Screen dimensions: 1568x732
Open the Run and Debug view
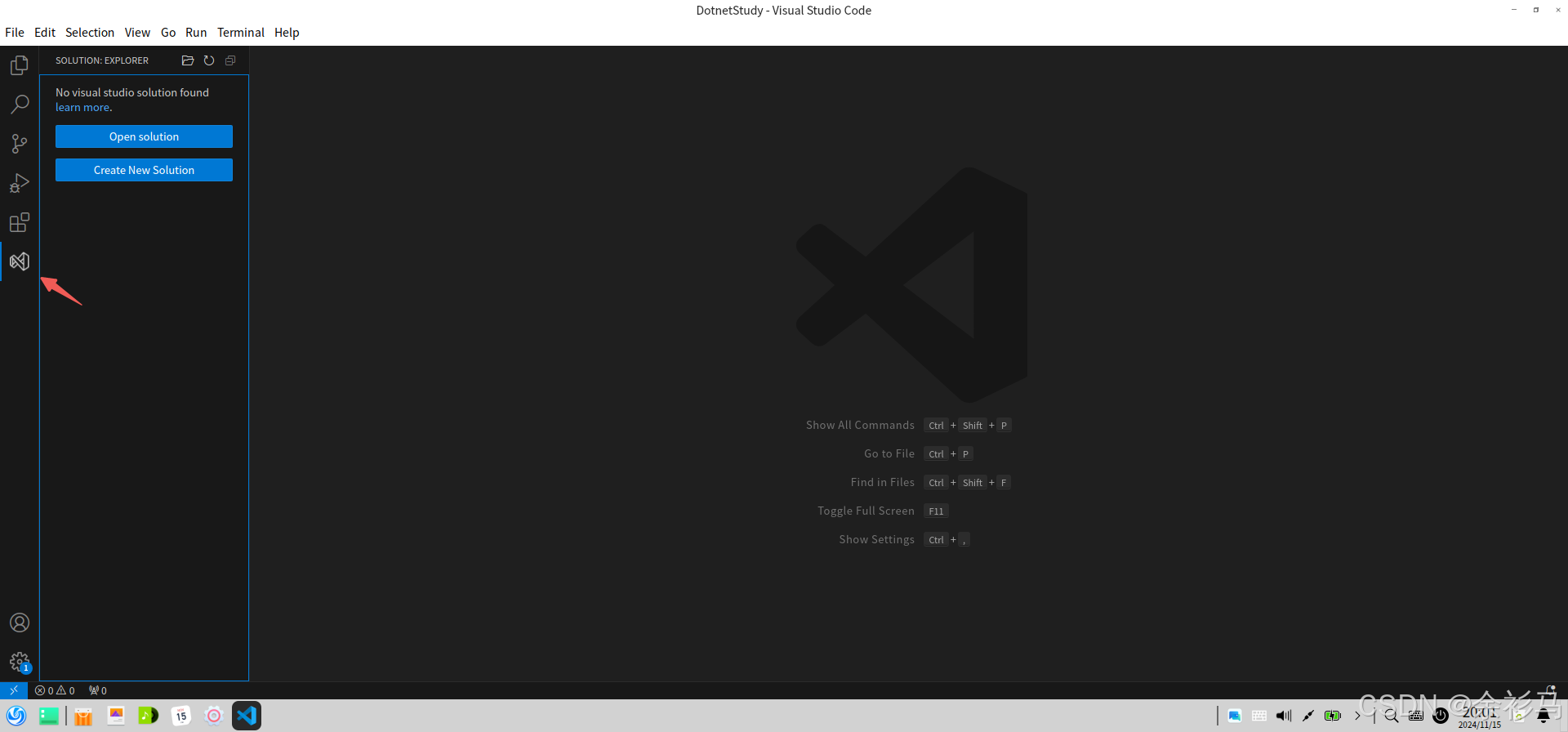[x=20, y=183]
